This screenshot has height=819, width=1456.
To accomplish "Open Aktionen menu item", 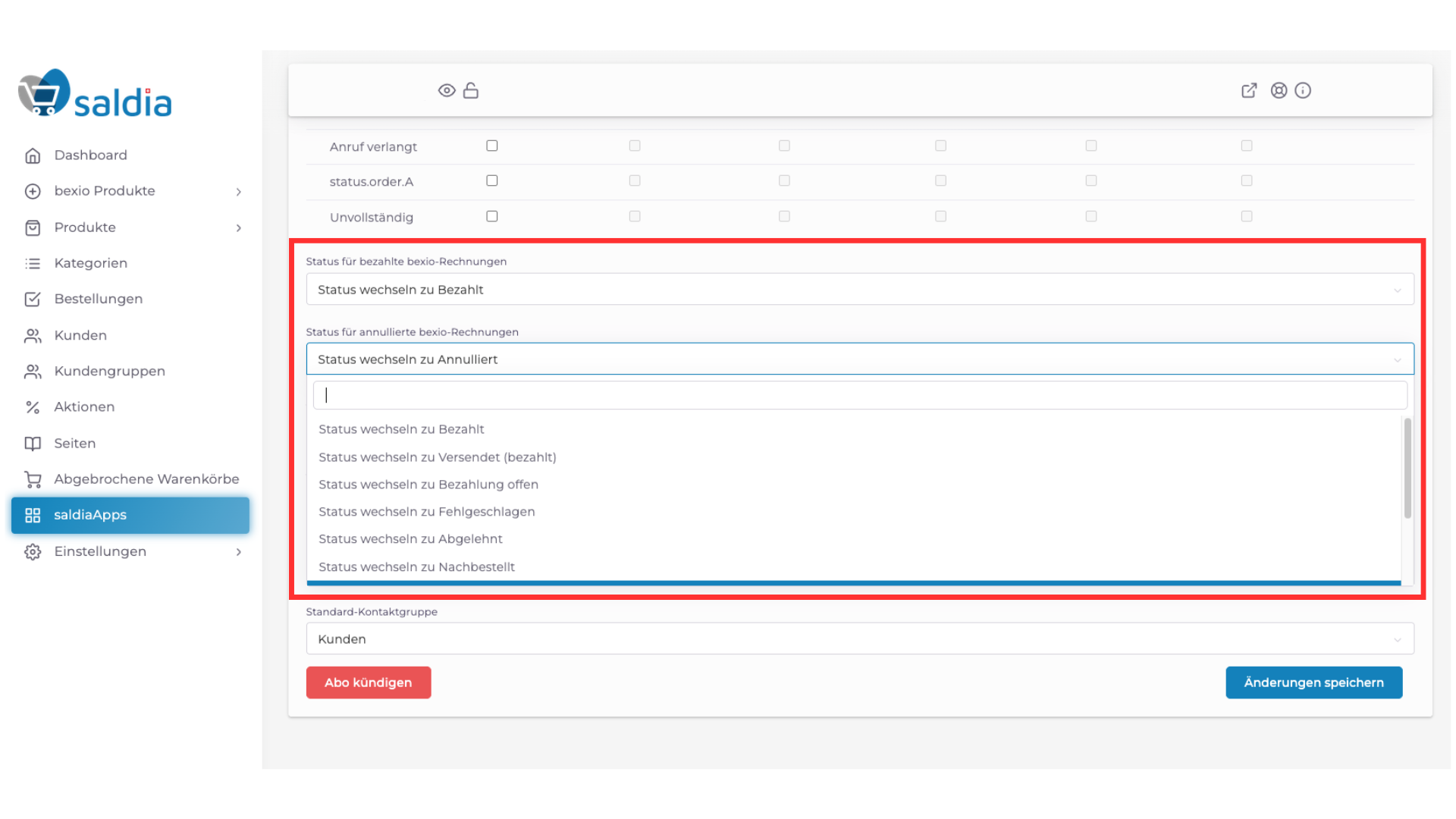I will tap(130, 407).
